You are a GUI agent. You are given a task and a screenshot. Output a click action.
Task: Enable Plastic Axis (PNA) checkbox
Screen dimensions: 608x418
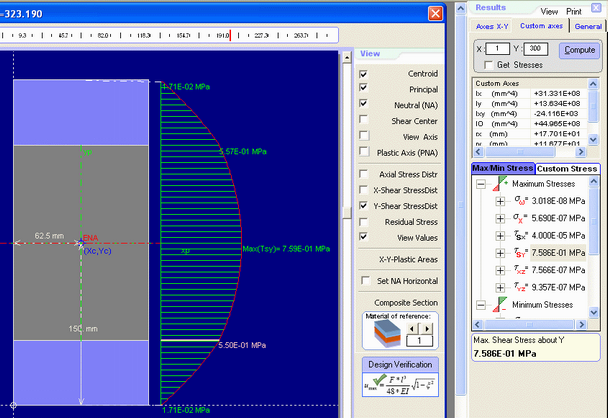coord(364,151)
